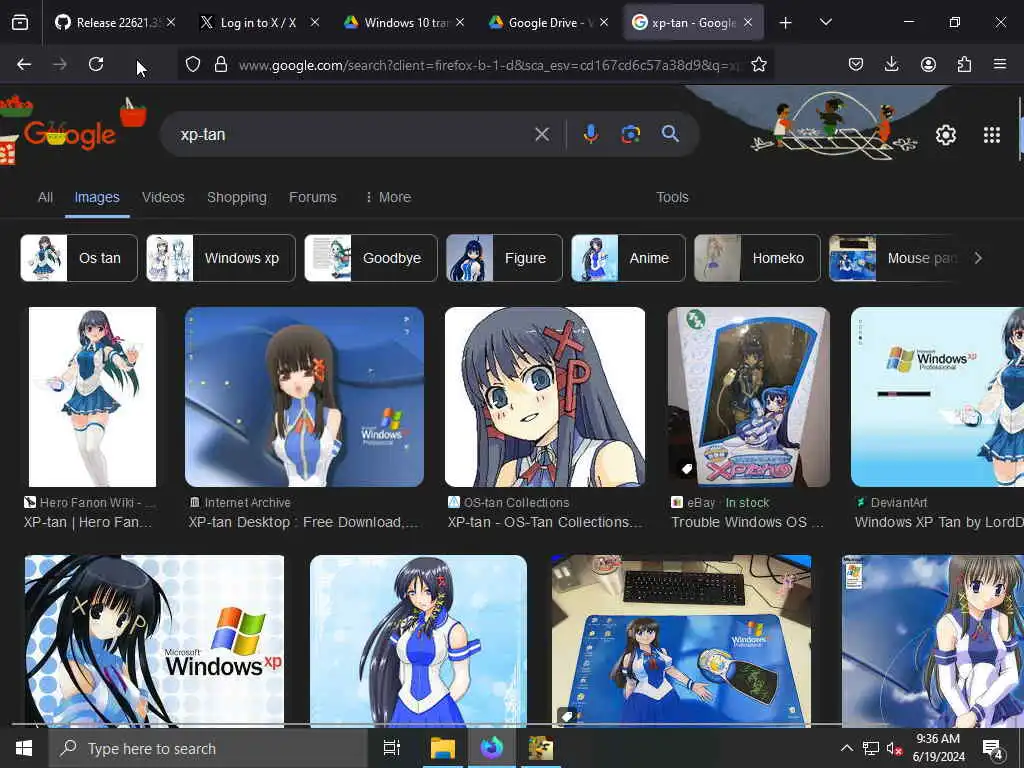Select Firefox icon on the taskbar

pos(491,748)
